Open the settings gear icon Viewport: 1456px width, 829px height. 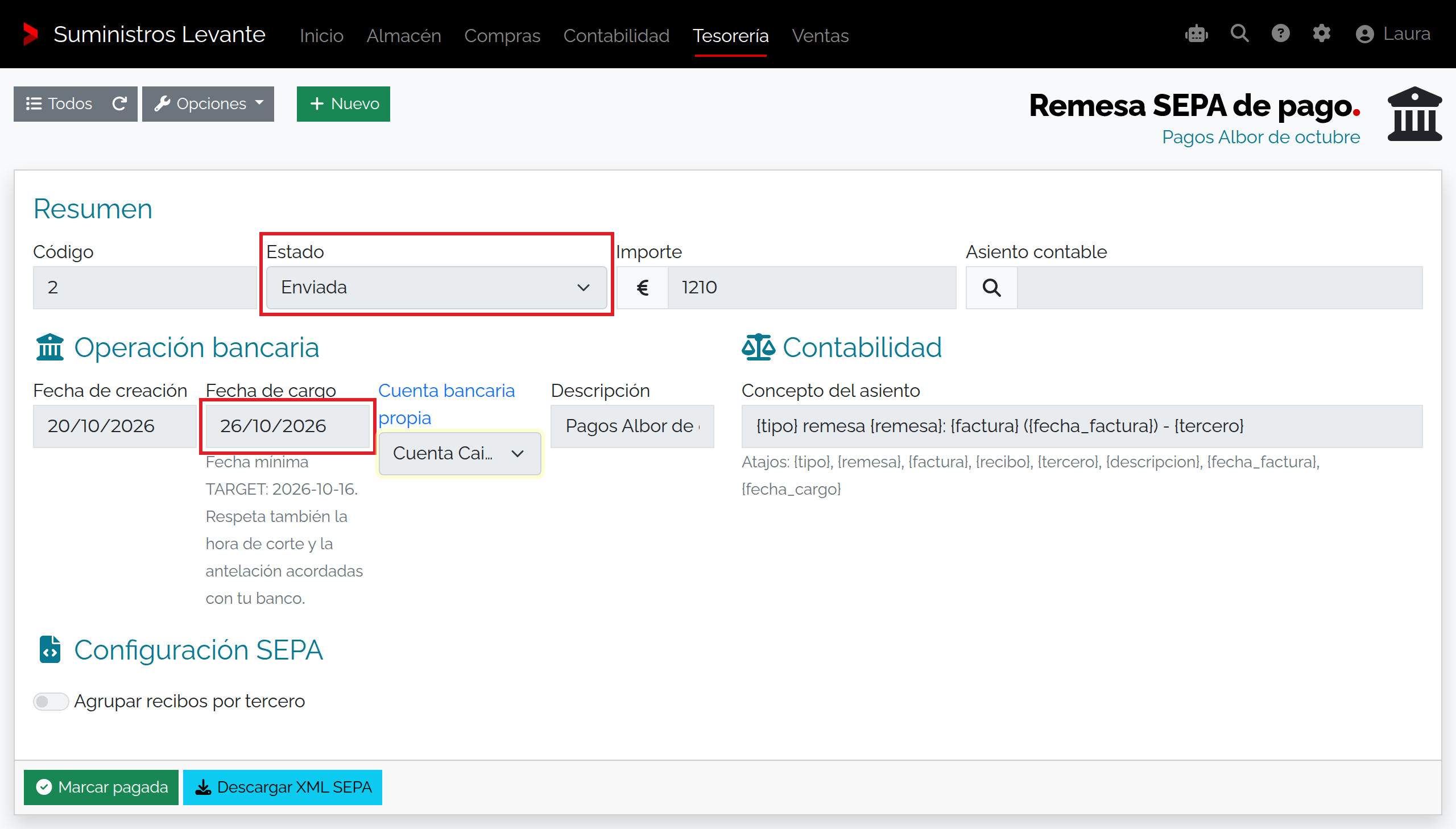pyautogui.click(x=1322, y=34)
